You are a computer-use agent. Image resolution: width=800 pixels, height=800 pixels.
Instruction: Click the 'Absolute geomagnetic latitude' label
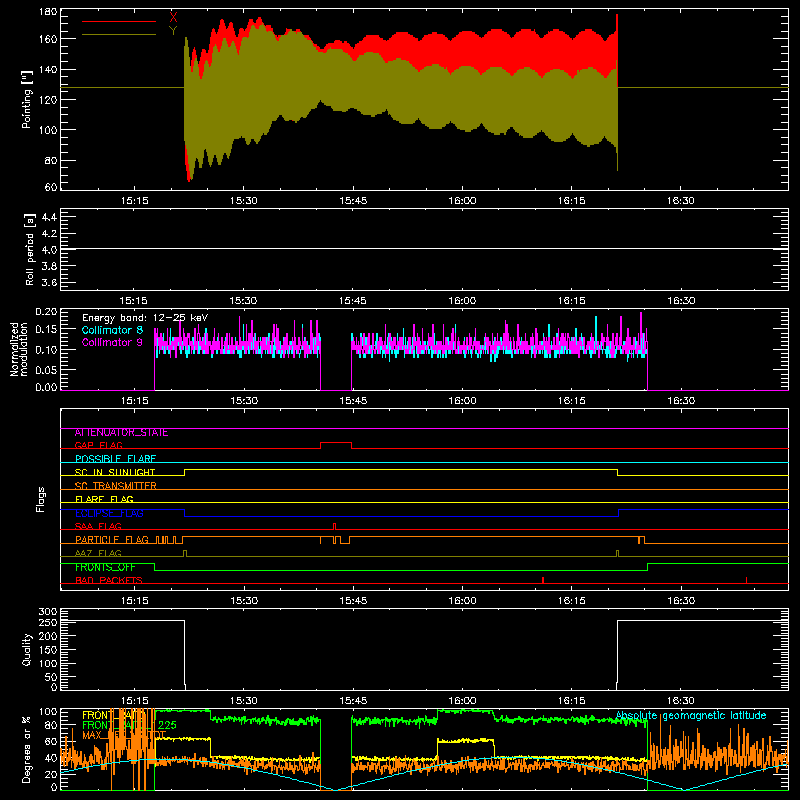(x=691, y=715)
